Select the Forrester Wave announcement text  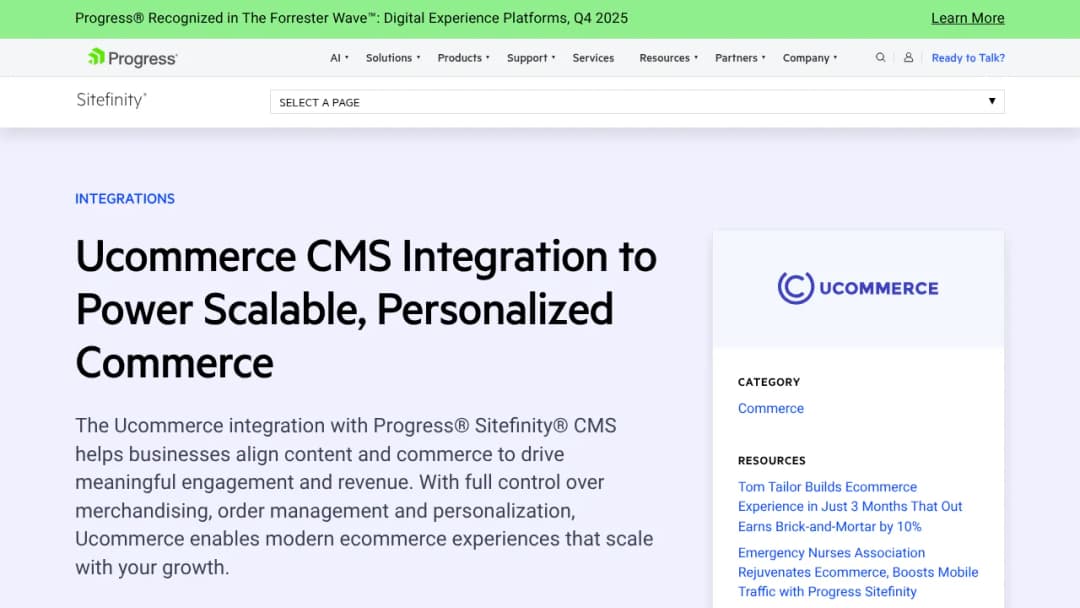point(351,19)
